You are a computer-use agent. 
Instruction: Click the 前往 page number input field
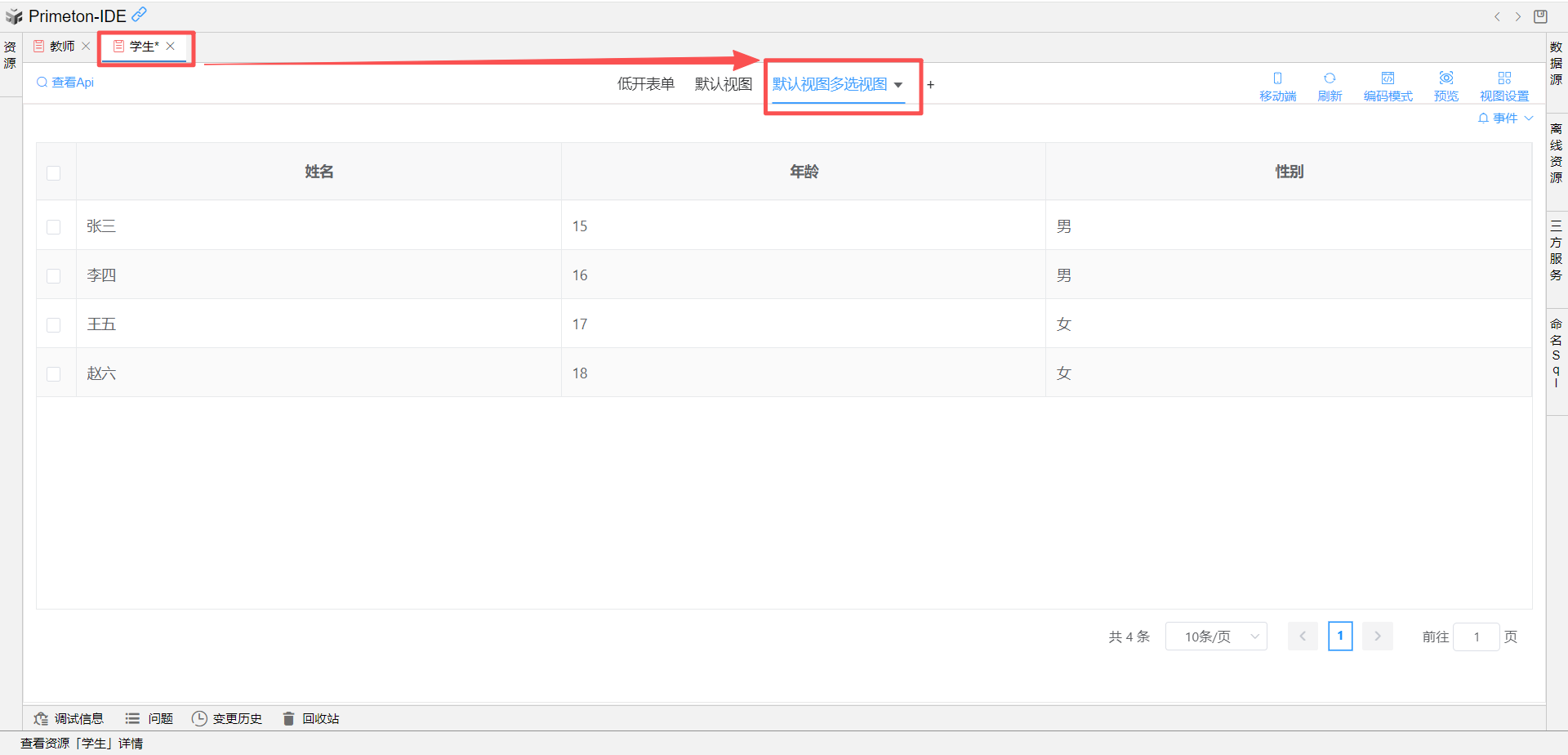(1476, 637)
